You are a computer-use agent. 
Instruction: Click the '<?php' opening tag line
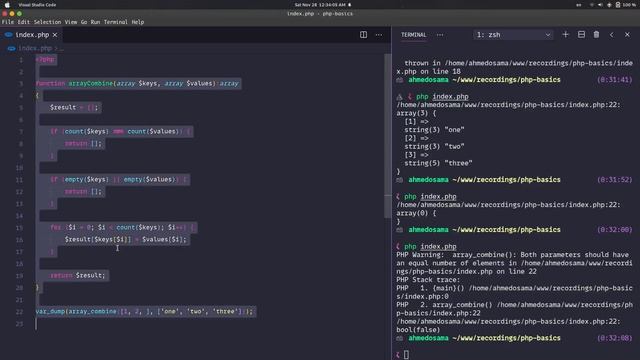click(45, 60)
